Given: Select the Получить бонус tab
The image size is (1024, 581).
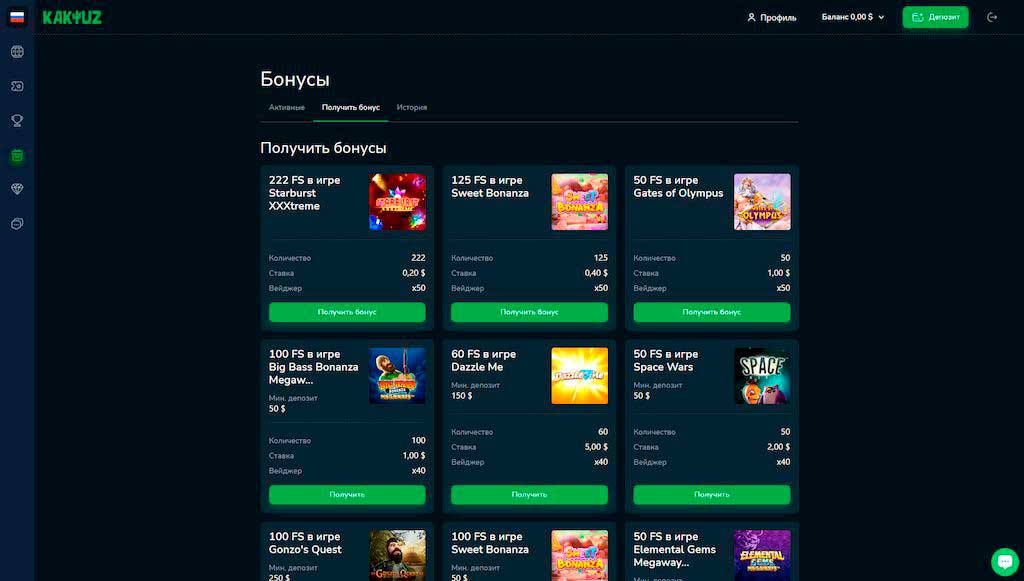Looking at the screenshot, I should [x=351, y=108].
